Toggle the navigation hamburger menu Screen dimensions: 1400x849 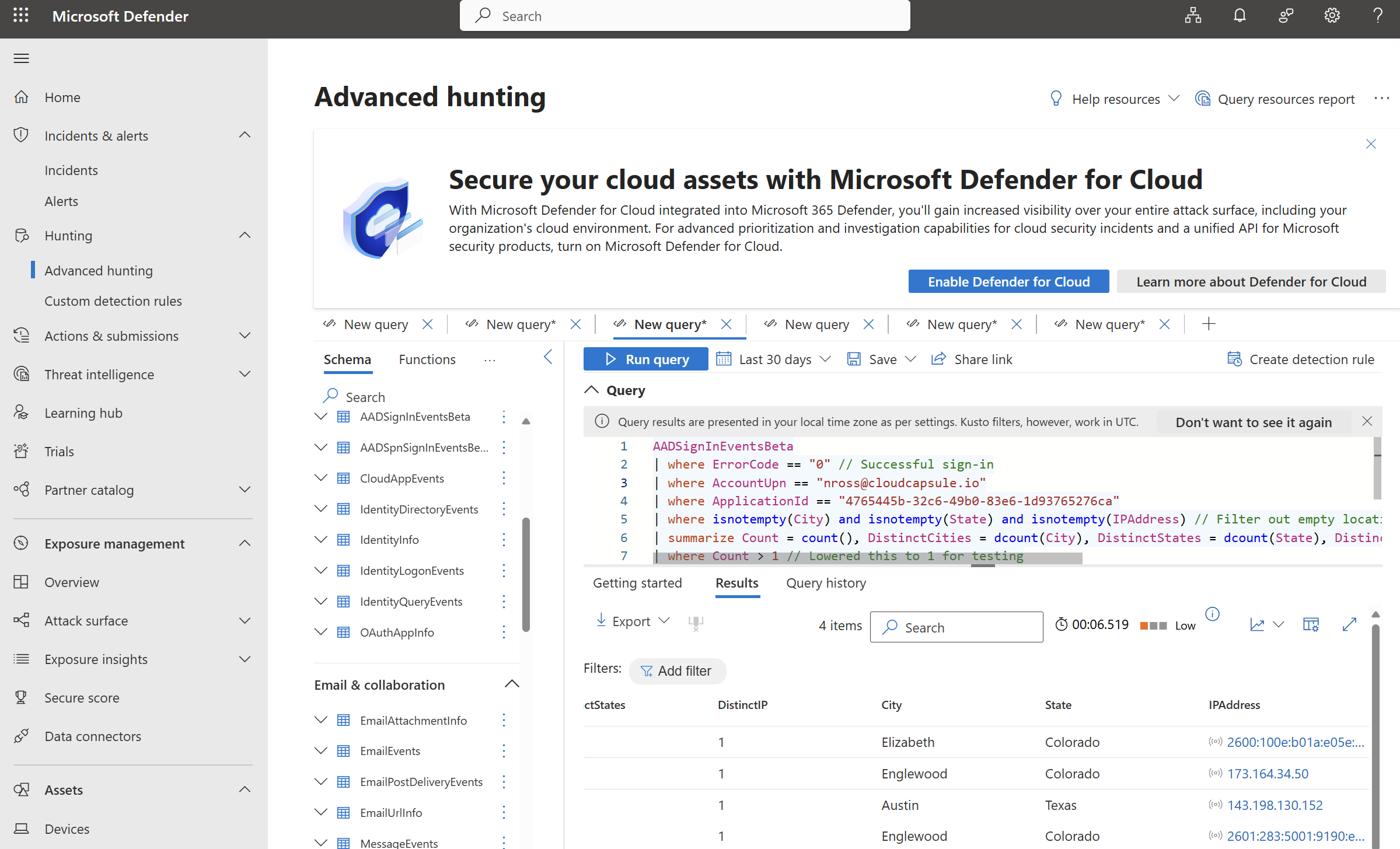click(22, 58)
